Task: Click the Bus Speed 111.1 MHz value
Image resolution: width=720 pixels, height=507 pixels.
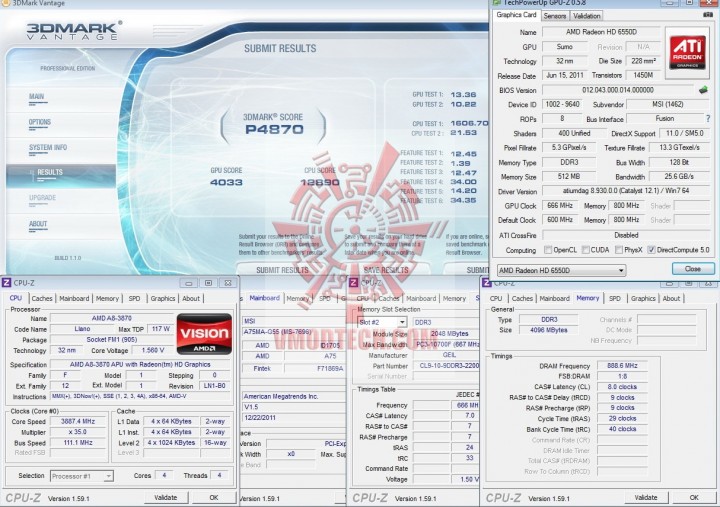Action: 78,442
